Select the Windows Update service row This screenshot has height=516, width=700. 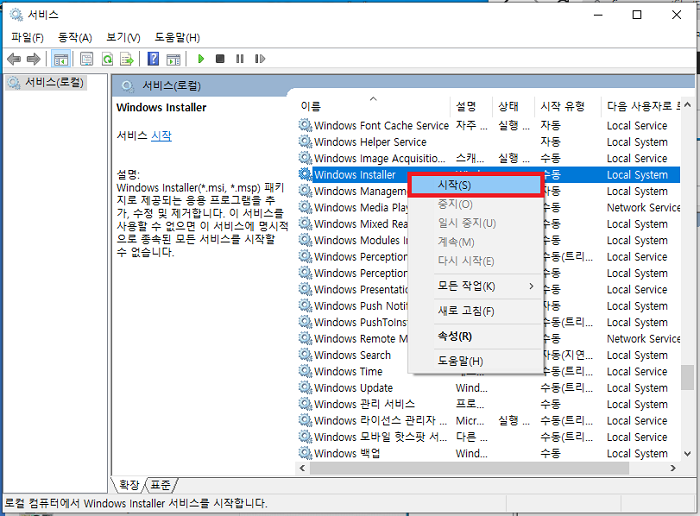point(353,388)
